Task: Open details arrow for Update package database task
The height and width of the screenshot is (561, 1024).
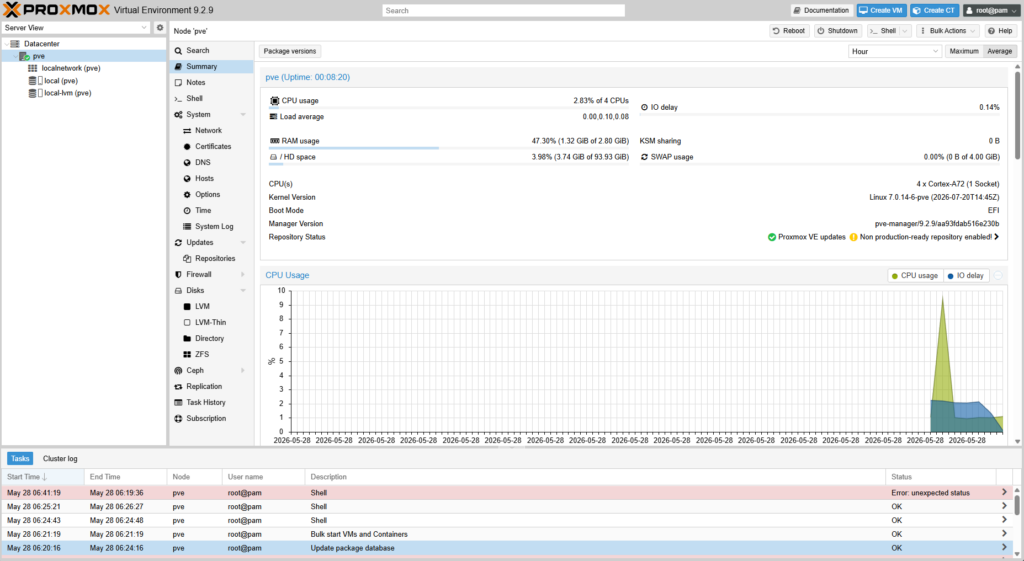Action: pyautogui.click(x=1004, y=547)
